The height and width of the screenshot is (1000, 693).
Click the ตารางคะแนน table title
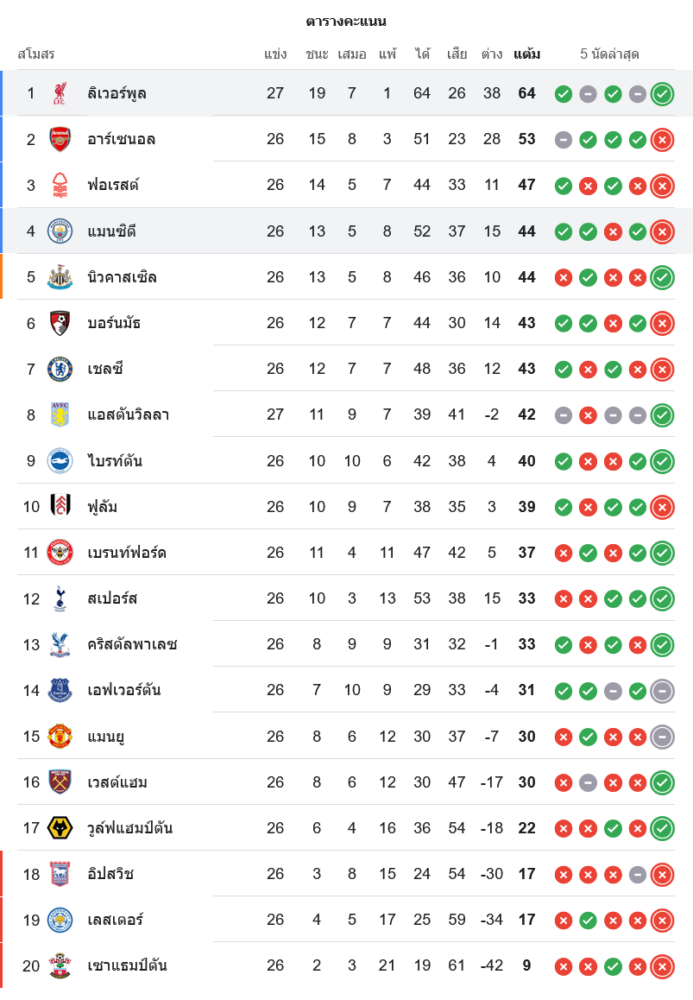coord(346,21)
